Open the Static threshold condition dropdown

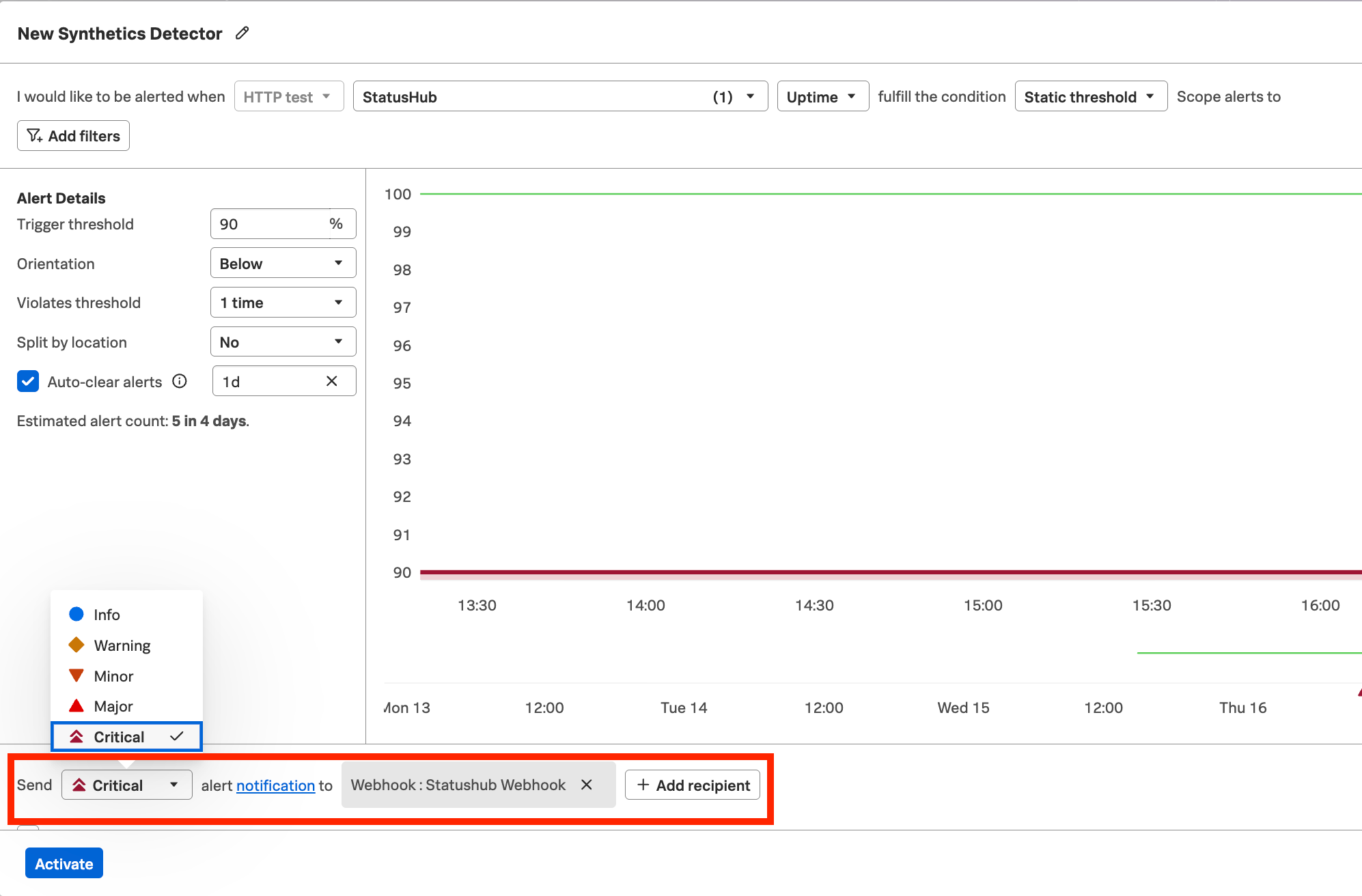pos(1090,97)
